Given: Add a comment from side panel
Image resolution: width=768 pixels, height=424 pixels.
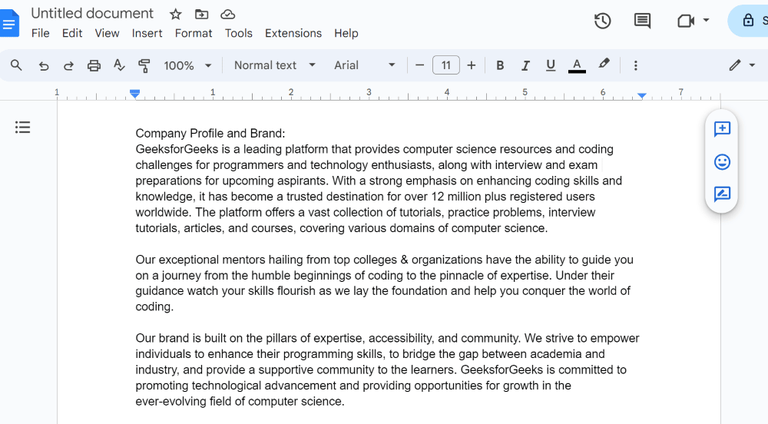Looking at the screenshot, I should [x=722, y=129].
